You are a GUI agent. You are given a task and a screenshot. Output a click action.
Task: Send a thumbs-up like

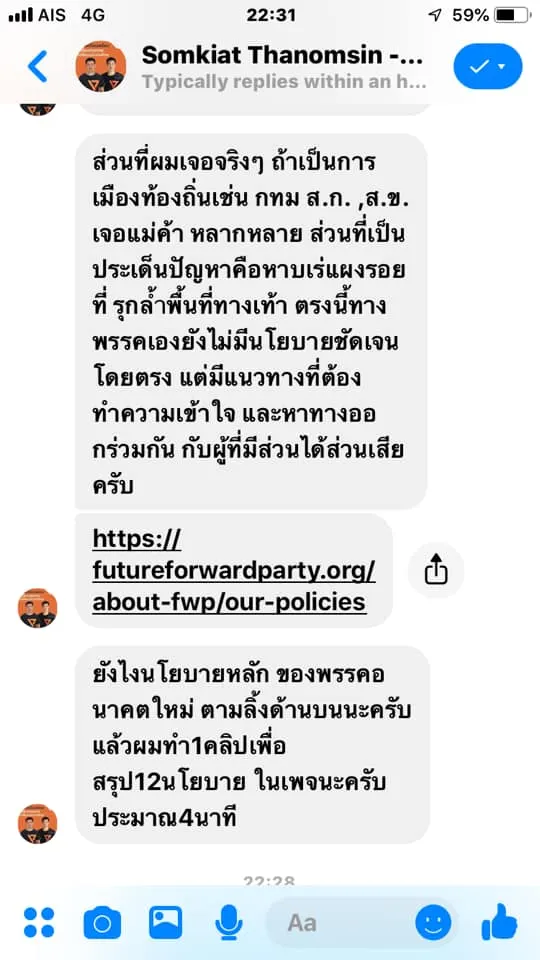pos(500,921)
